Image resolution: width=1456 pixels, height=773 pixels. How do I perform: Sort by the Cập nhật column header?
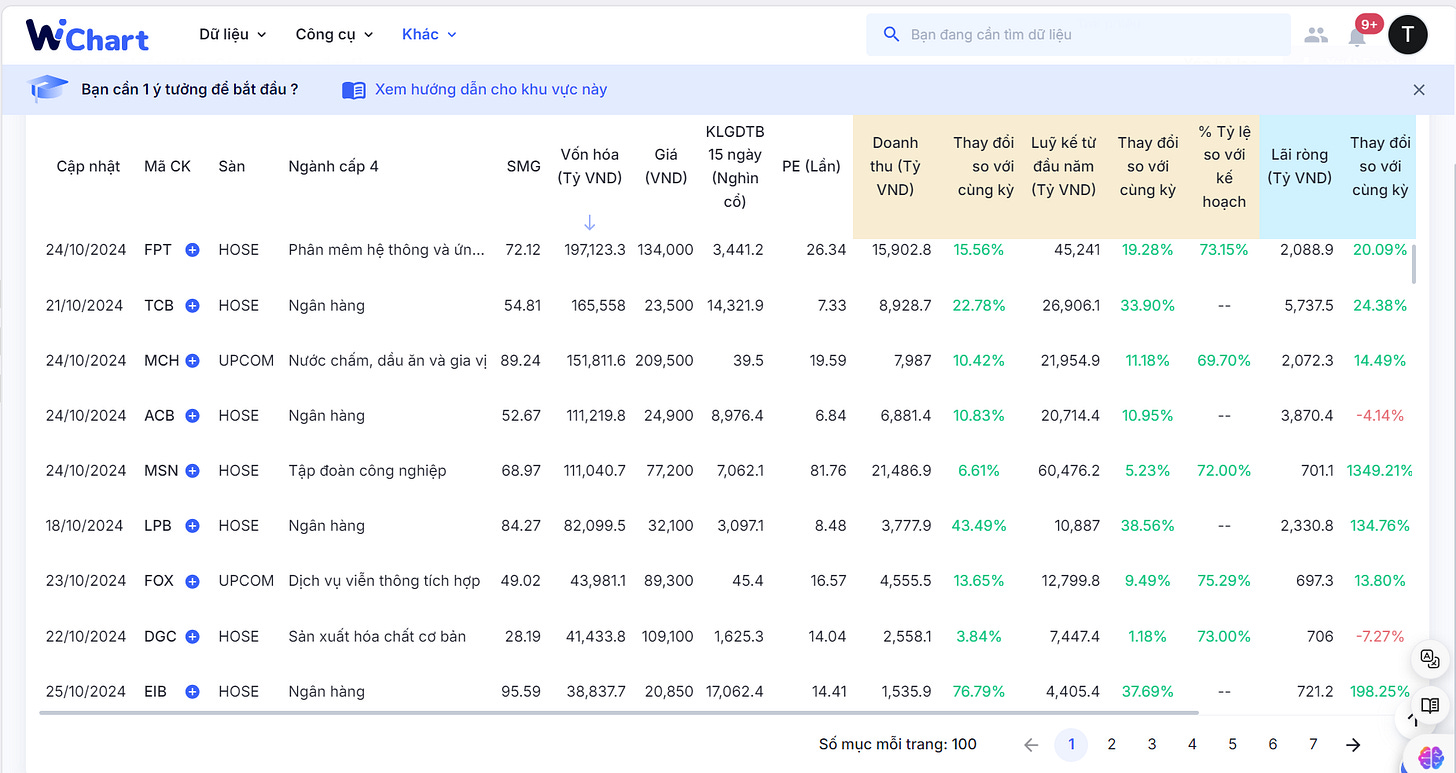point(88,166)
